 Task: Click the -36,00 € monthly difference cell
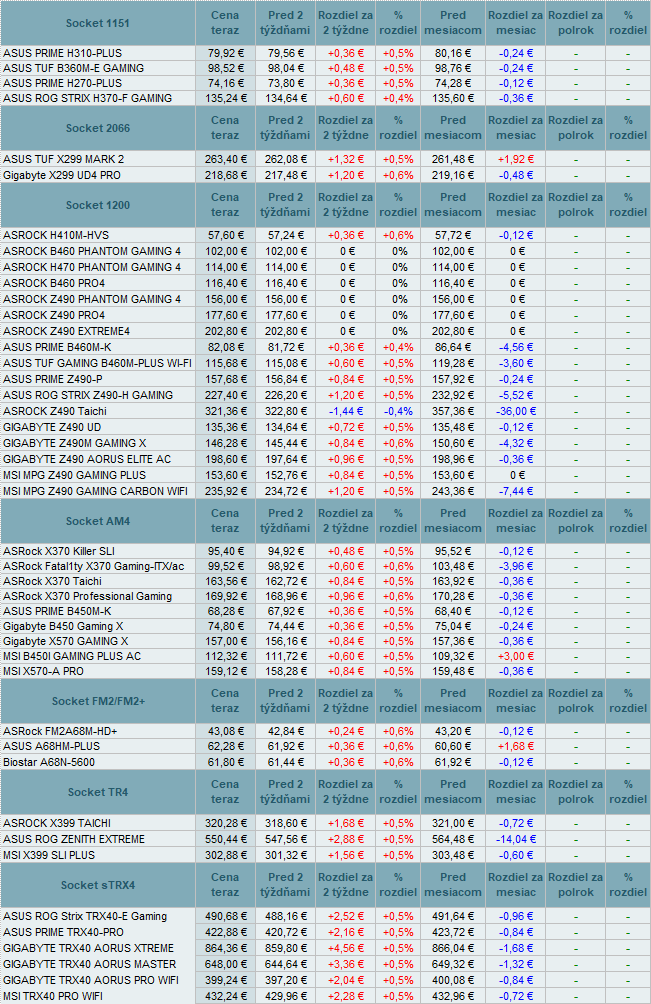(515, 411)
